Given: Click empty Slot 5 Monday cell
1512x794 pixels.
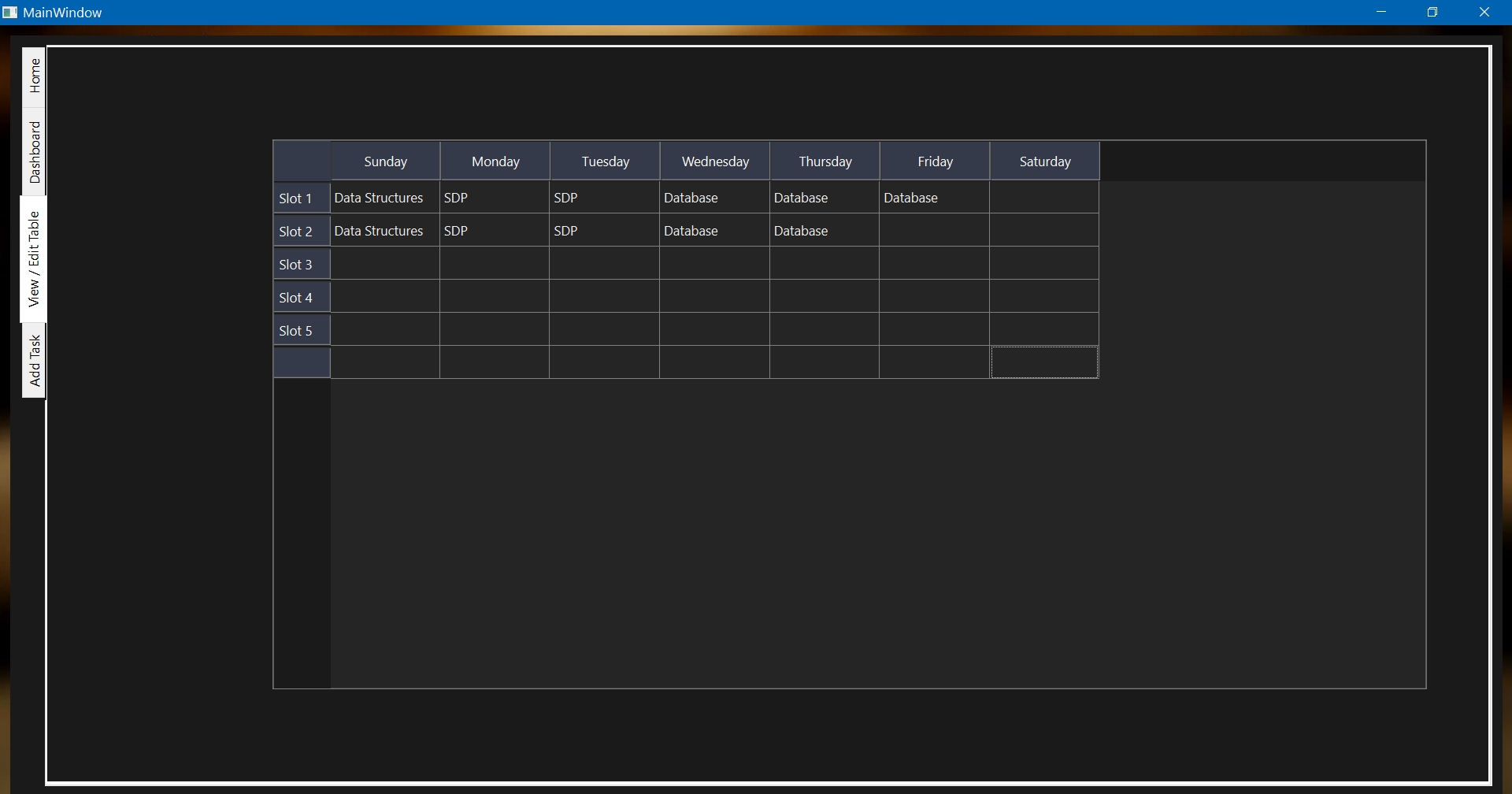Looking at the screenshot, I should 495,330.
